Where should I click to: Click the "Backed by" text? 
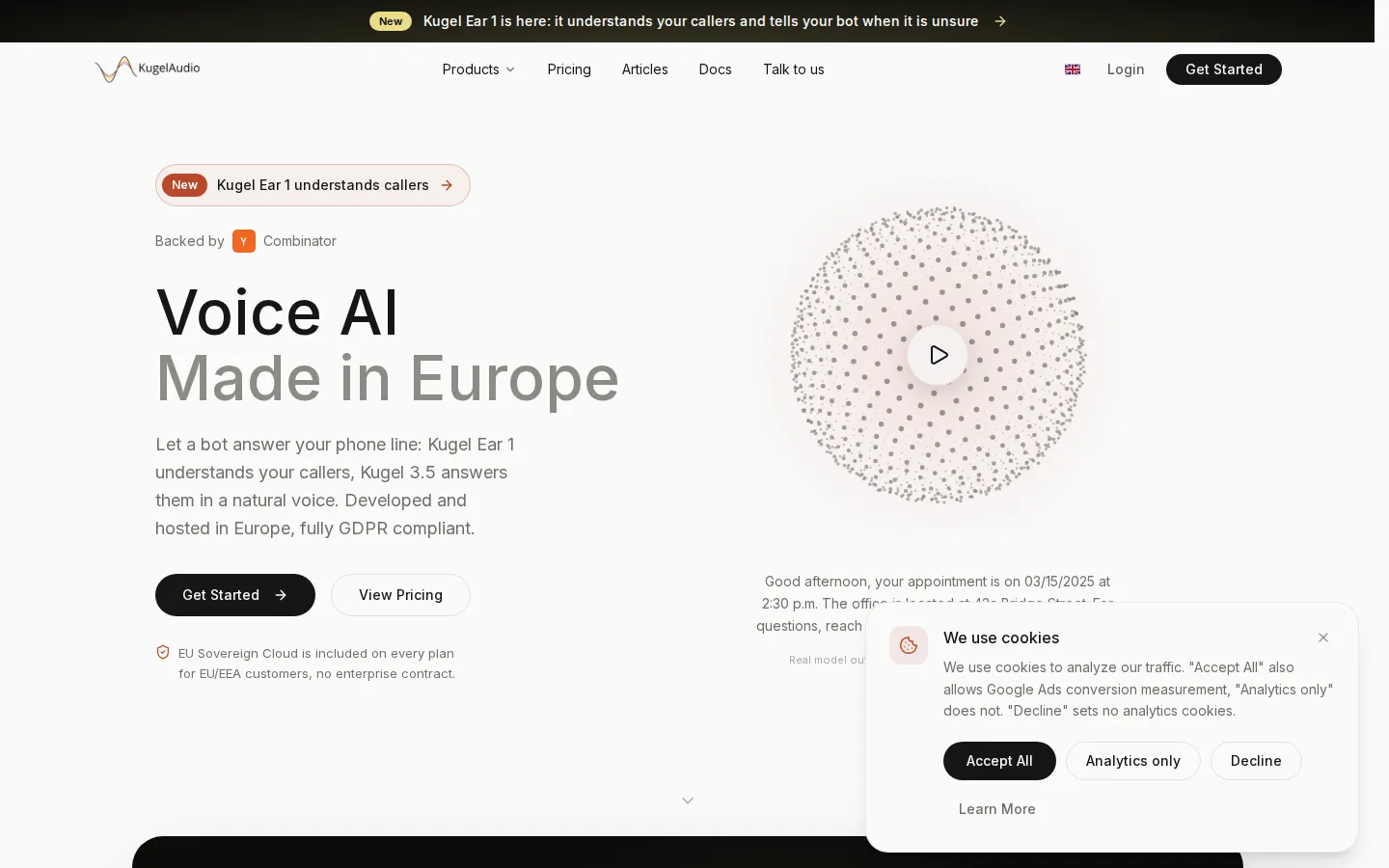click(190, 241)
